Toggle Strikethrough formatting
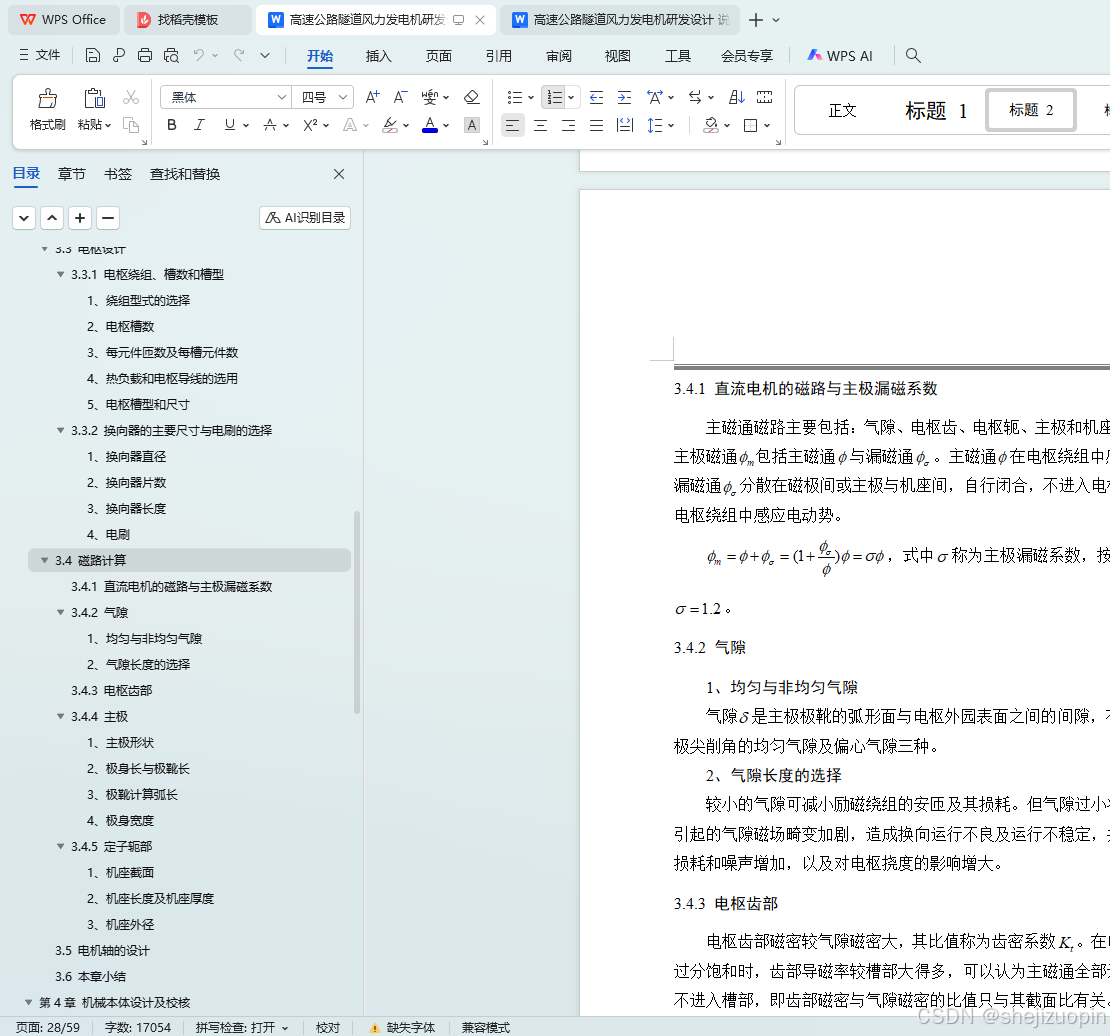This screenshot has width=1110, height=1036. pos(270,125)
